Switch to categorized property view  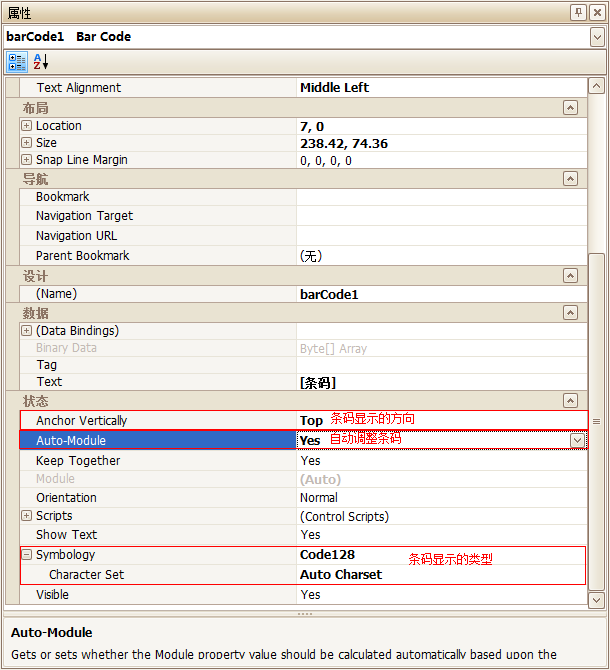coord(17,62)
